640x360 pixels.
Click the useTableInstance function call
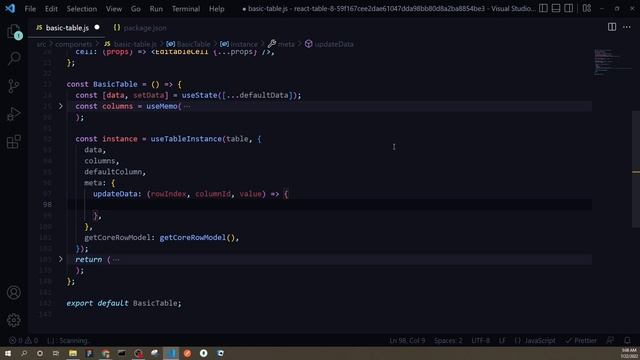click(x=186, y=139)
